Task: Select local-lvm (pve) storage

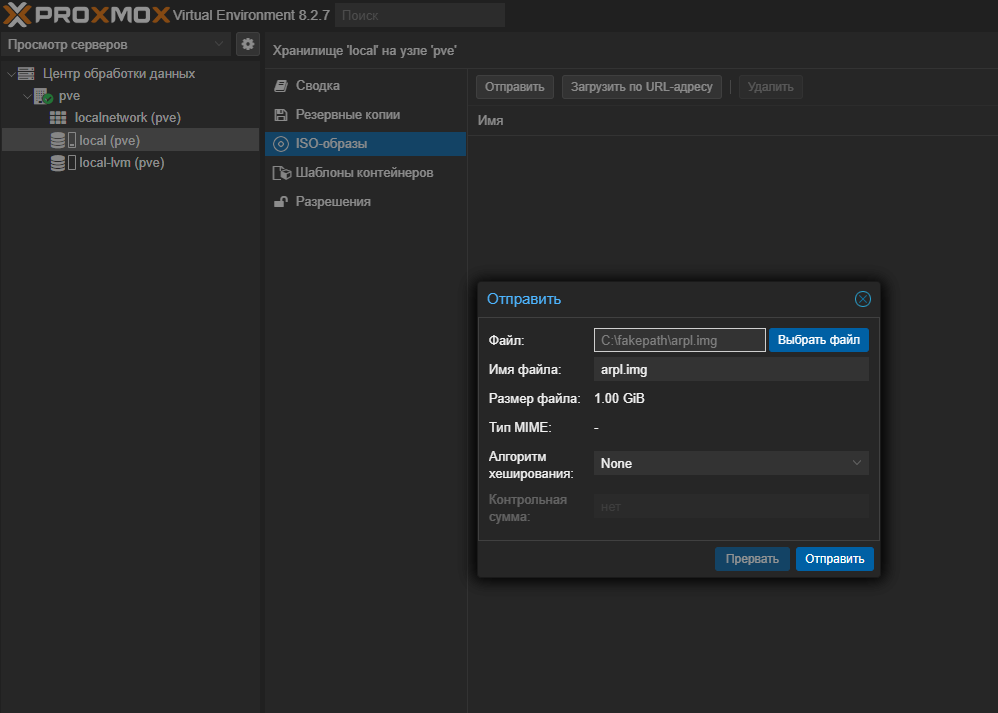Action: coord(130,162)
